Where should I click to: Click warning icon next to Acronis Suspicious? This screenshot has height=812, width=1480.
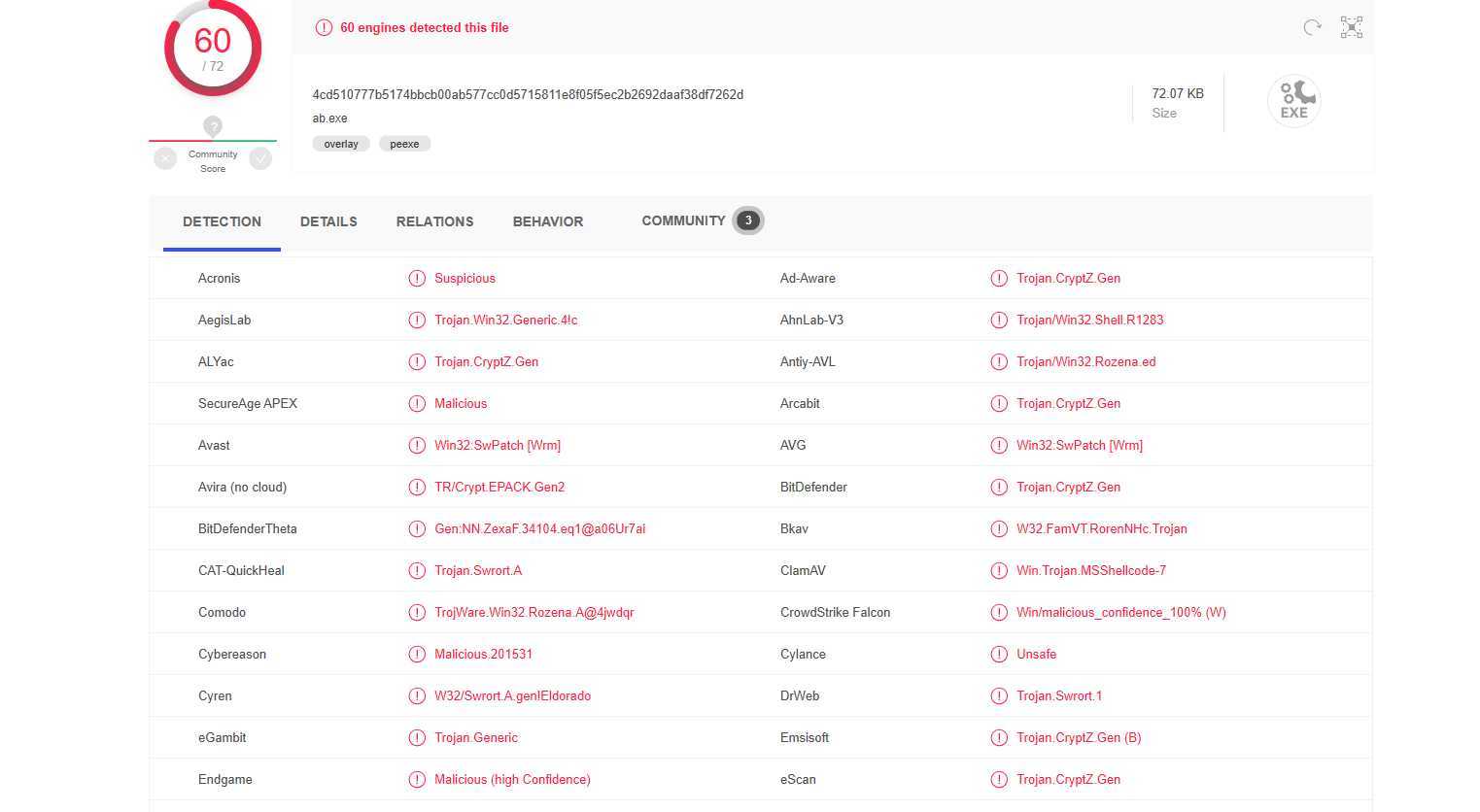[417, 278]
